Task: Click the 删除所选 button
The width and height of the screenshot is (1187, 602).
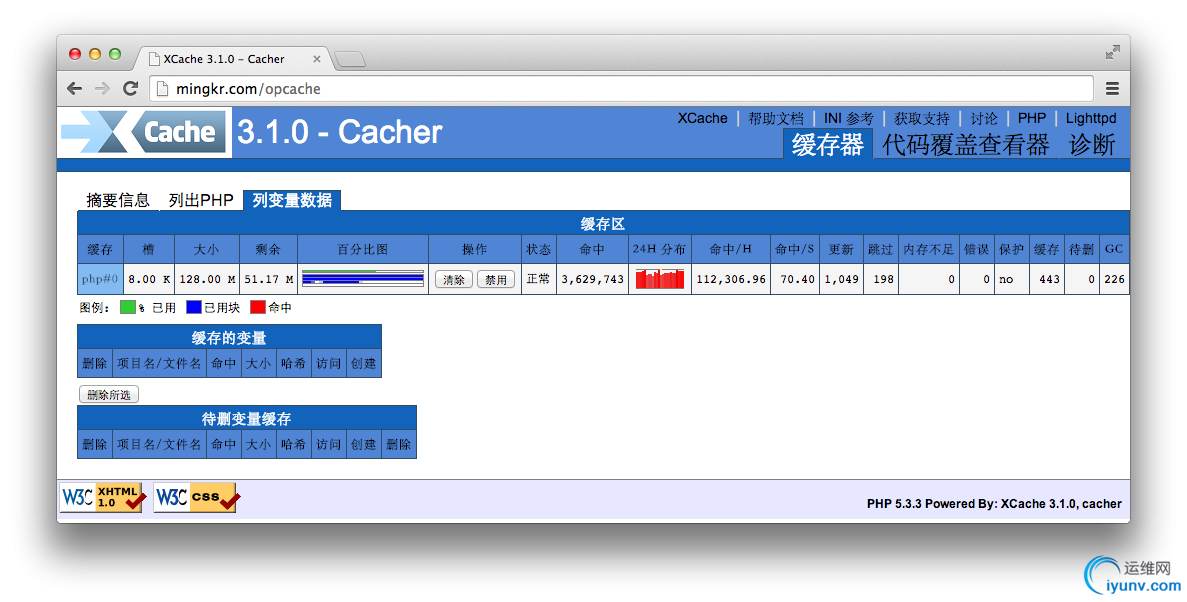Action: coord(109,395)
